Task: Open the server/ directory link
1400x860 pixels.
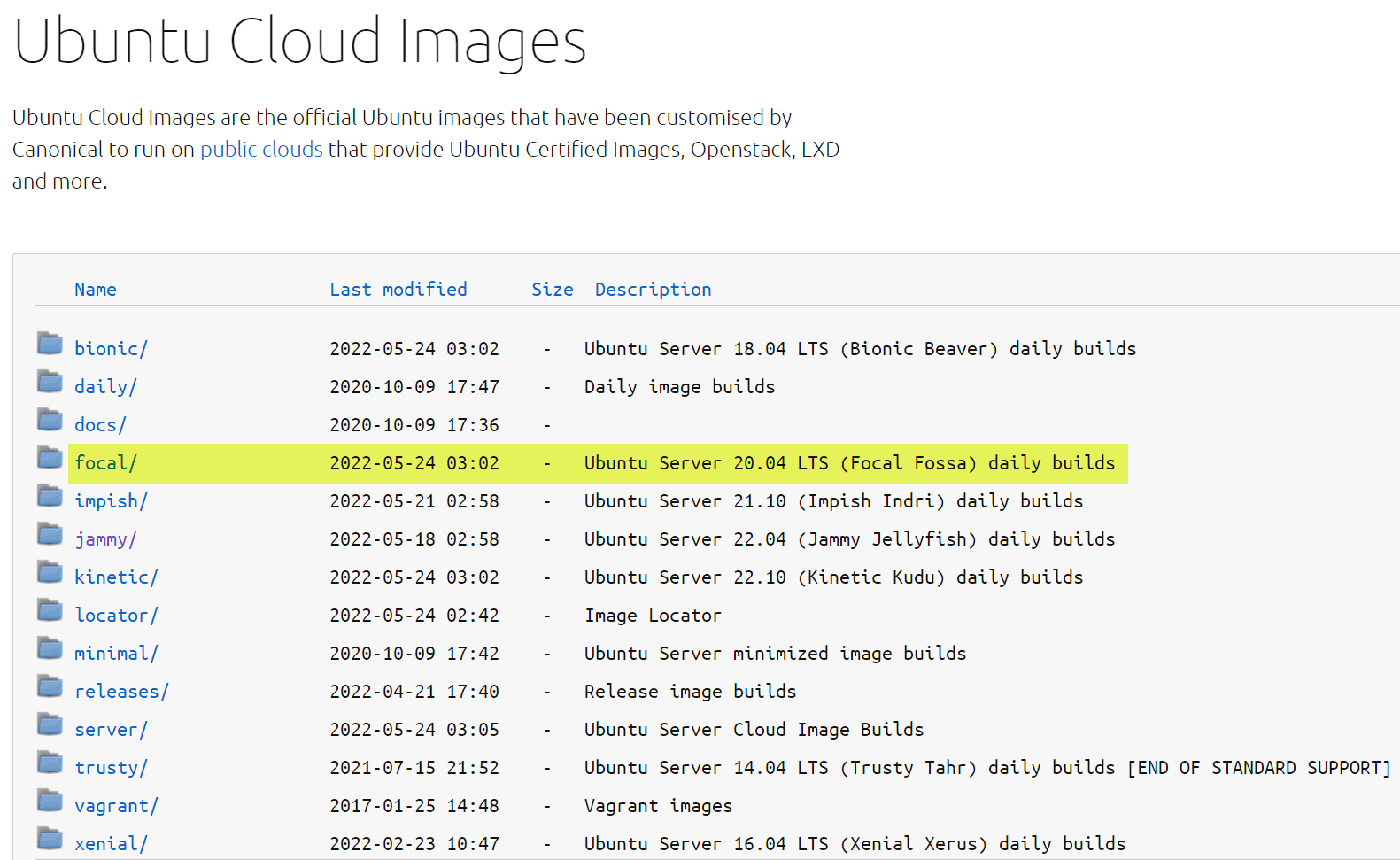Action: click(x=111, y=730)
